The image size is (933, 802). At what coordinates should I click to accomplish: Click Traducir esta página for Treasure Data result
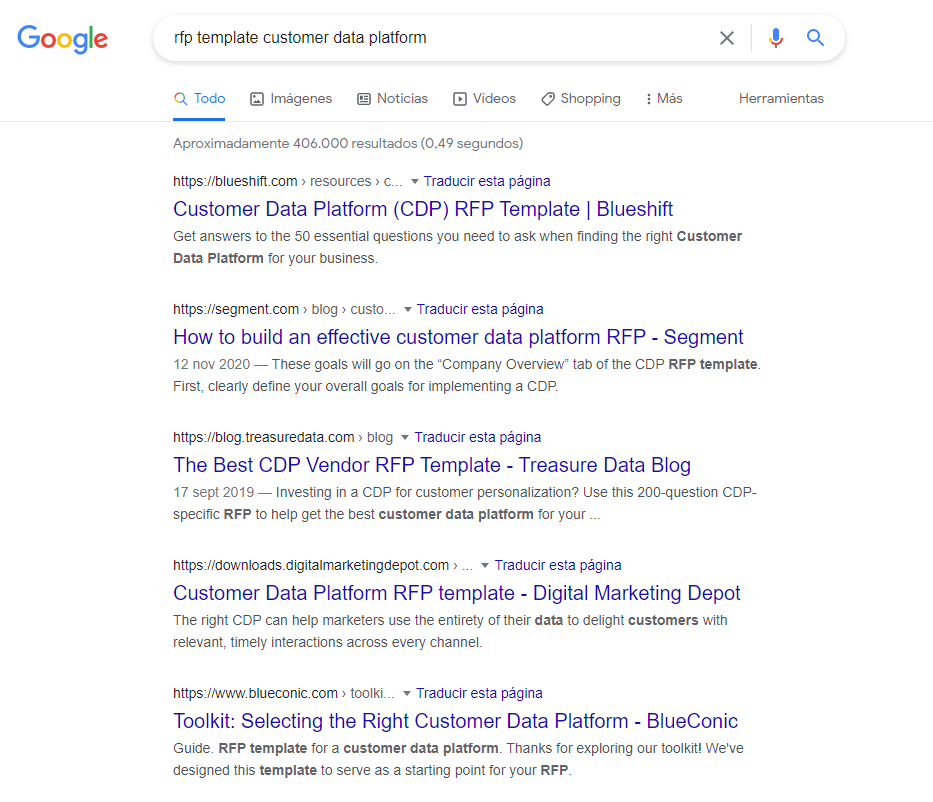tap(478, 437)
